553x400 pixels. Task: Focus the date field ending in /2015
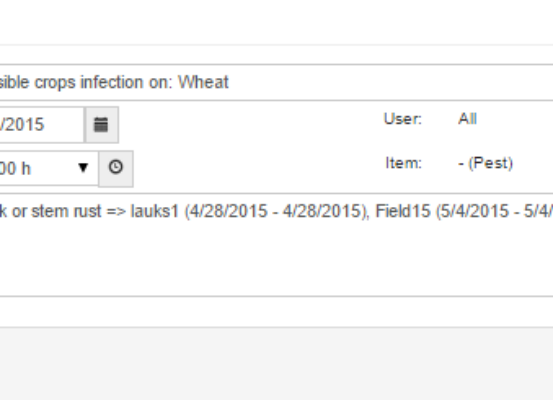click(x=42, y=125)
